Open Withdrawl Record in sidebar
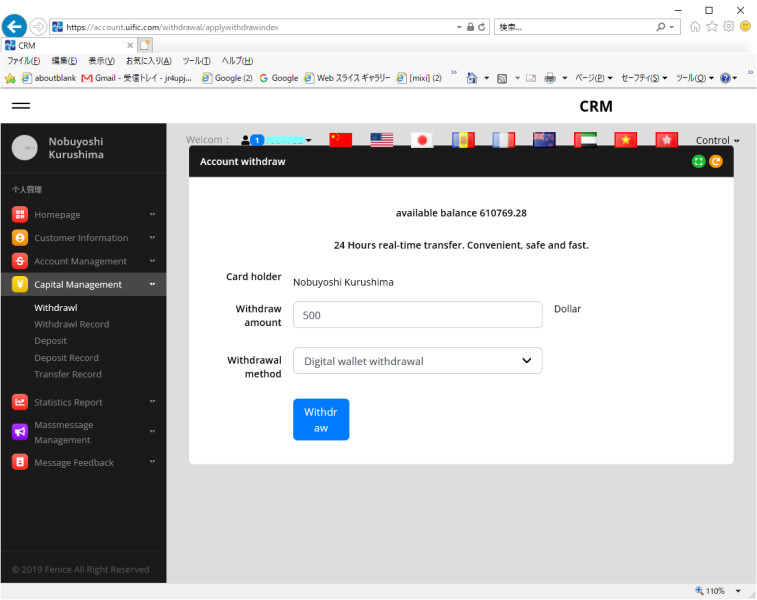757x600 pixels. click(72, 324)
